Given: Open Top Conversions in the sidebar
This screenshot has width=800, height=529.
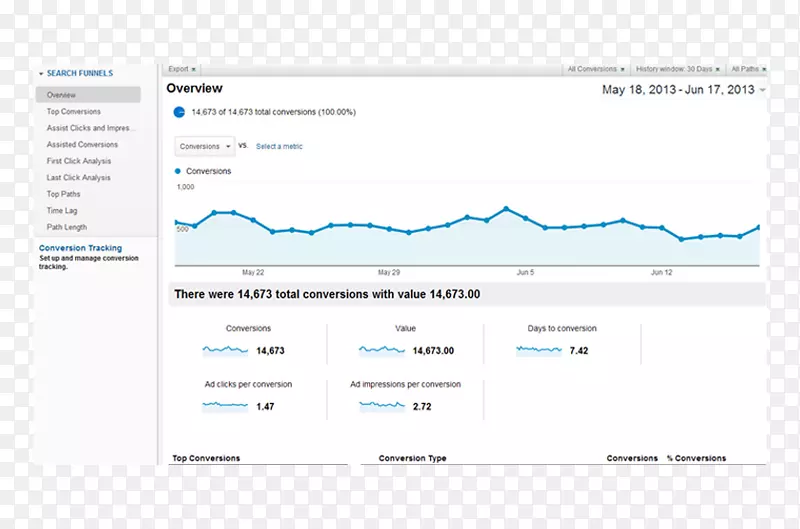Looking at the screenshot, I should tap(74, 112).
